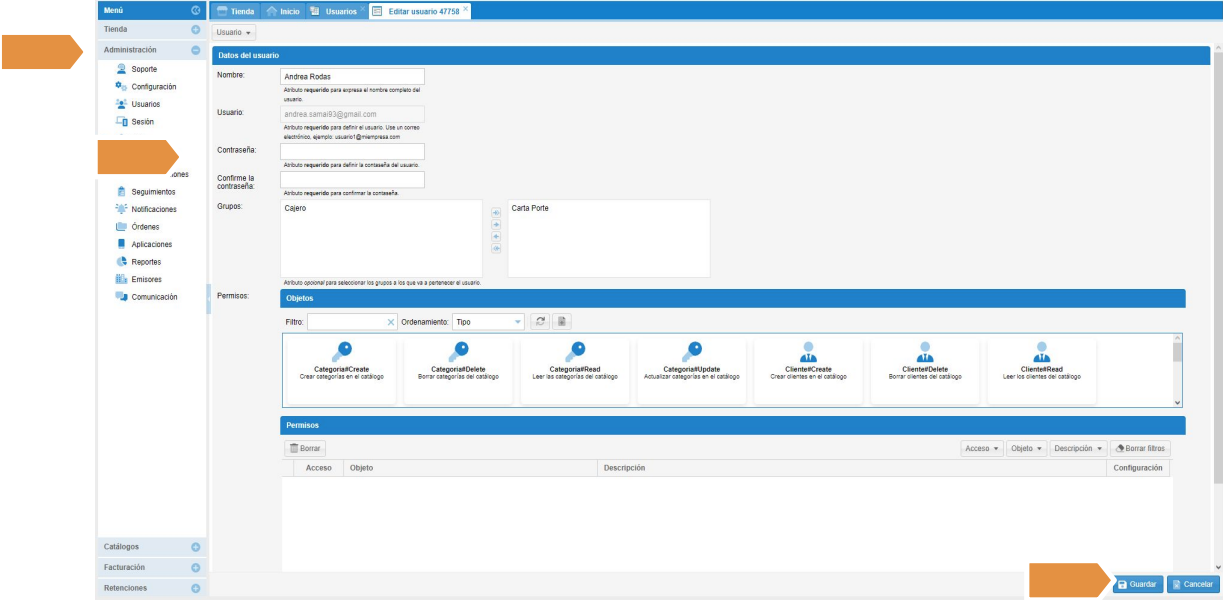This screenshot has width=1223, height=600.
Task: Open the Acceso filter dropdown
Action: click(x=982, y=449)
